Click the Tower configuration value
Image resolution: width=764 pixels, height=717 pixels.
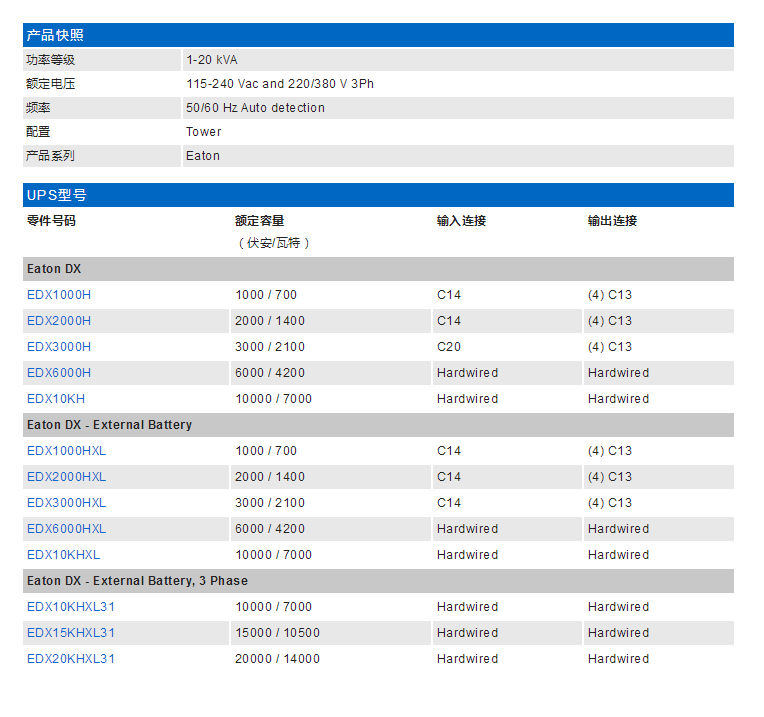204,132
